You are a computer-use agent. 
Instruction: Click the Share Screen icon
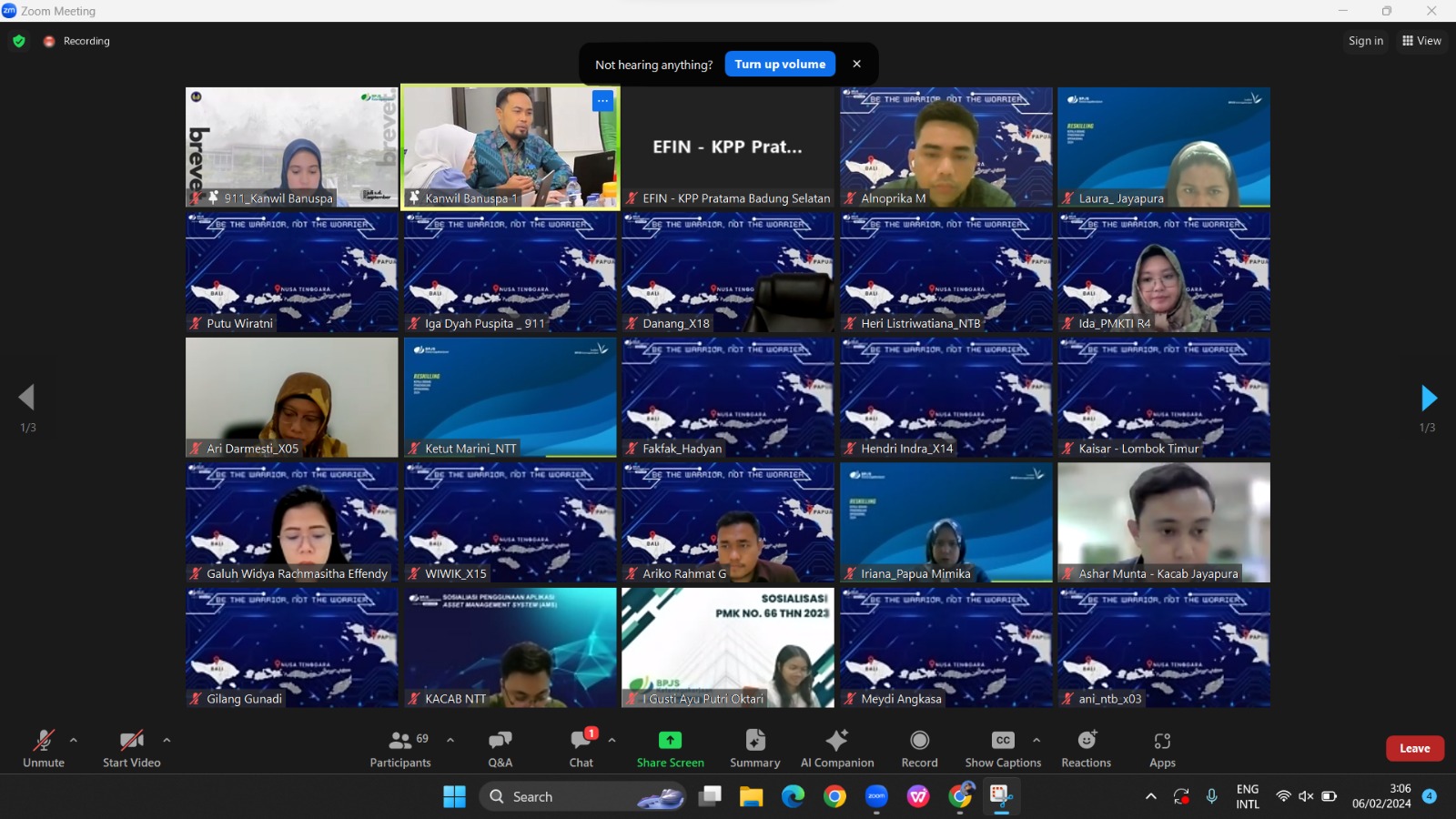pyautogui.click(x=670, y=741)
